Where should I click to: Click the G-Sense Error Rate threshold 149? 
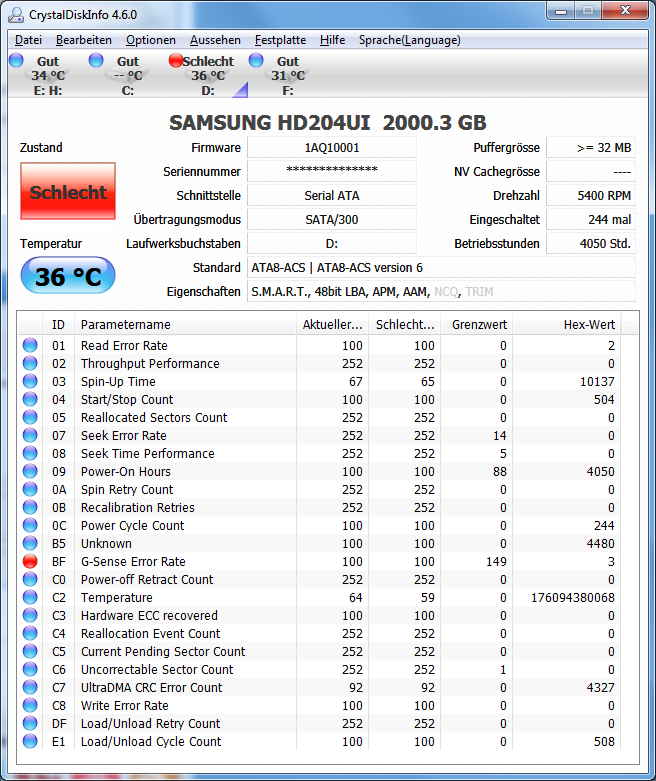pyautogui.click(x=496, y=561)
